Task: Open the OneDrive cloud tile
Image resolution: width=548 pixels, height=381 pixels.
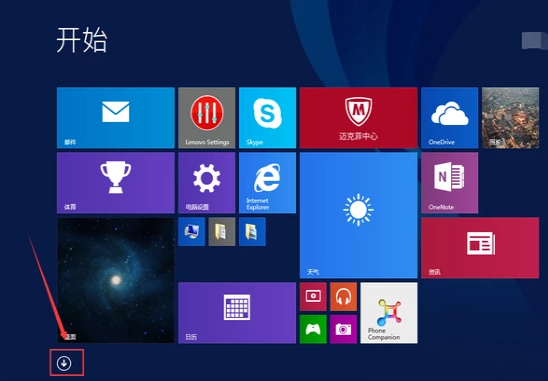Action: coord(449,118)
